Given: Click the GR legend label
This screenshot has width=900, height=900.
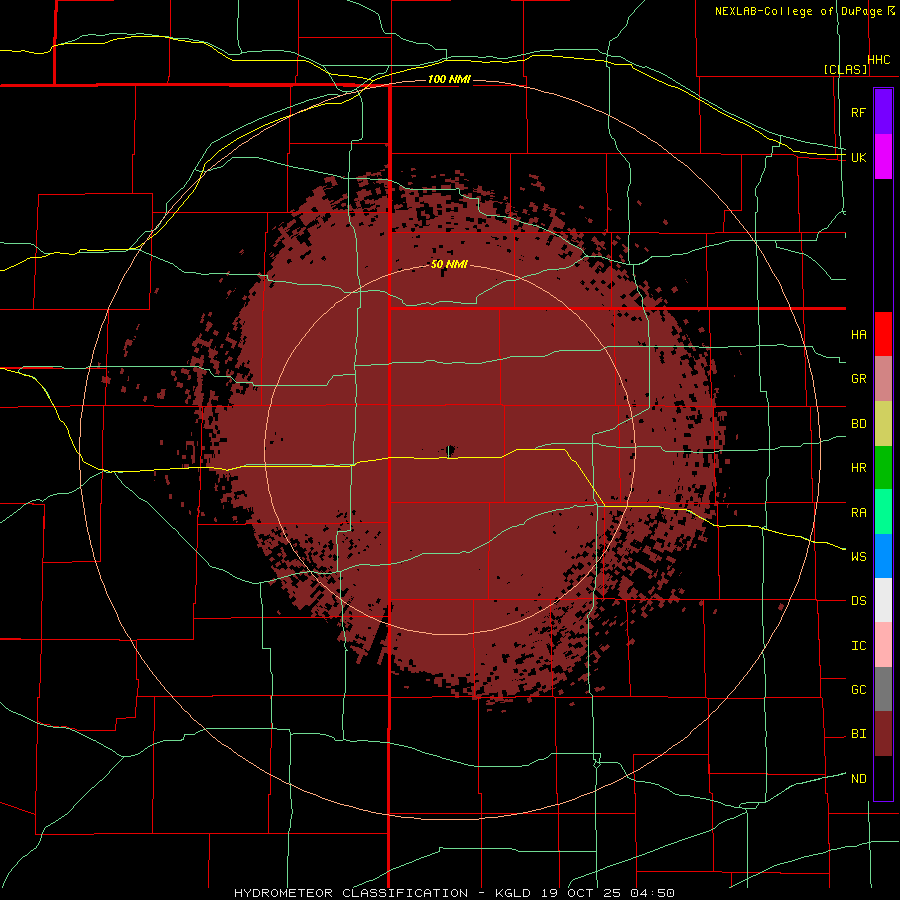Looking at the screenshot, I should (858, 379).
